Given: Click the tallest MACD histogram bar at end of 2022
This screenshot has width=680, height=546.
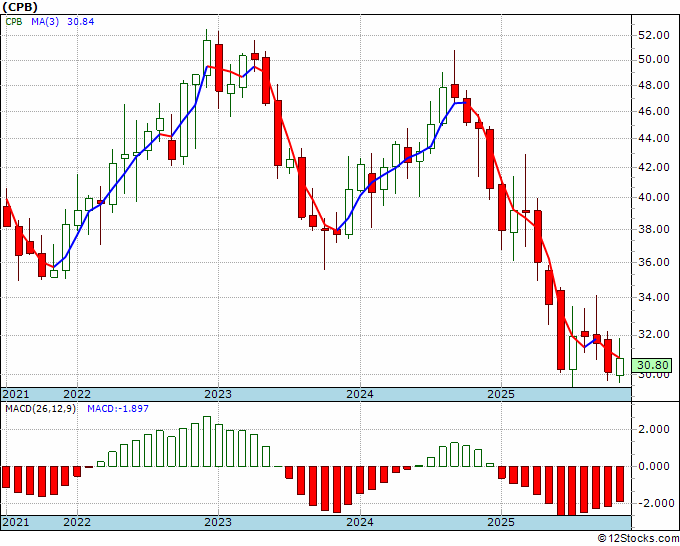Looking at the screenshot, I should click(207, 441).
